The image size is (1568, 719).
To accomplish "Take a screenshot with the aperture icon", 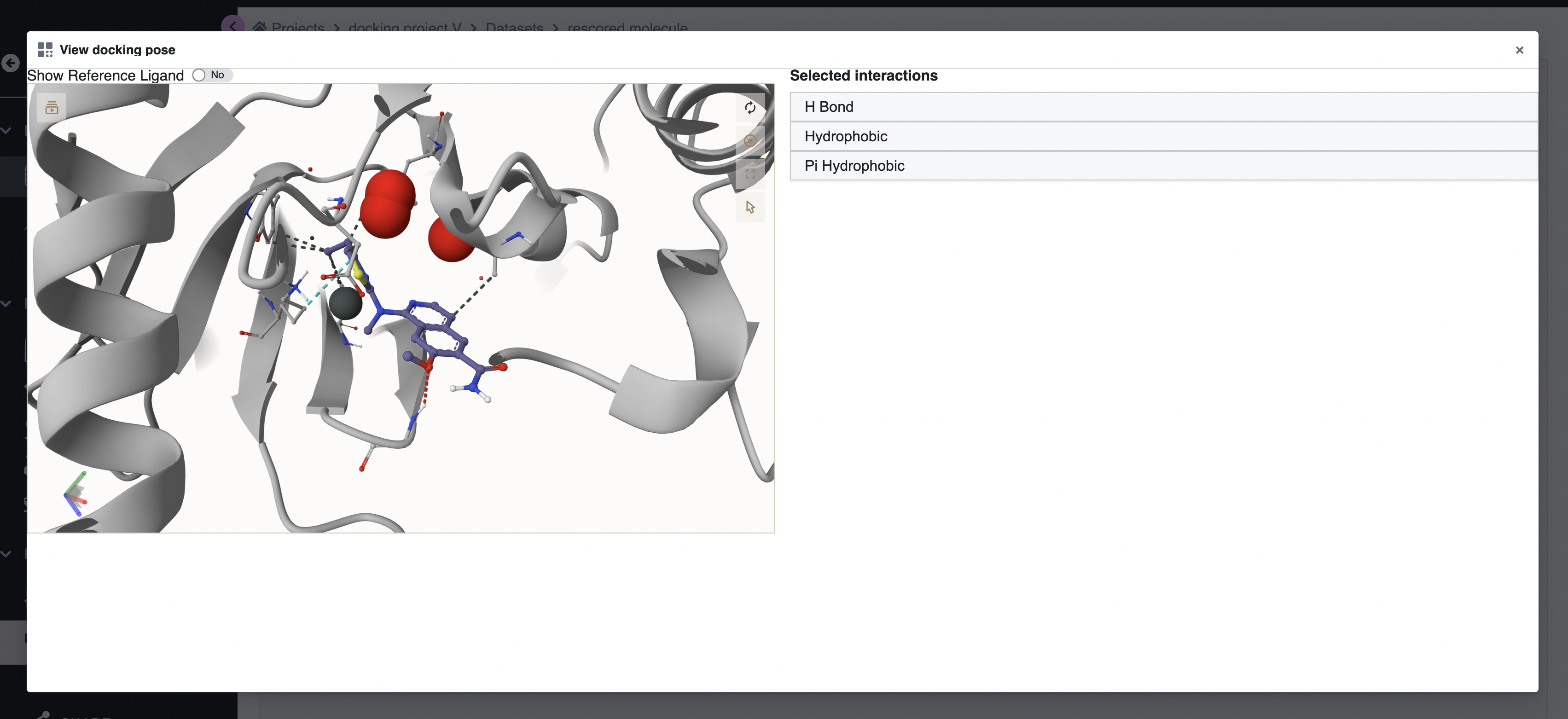I will pos(750,141).
